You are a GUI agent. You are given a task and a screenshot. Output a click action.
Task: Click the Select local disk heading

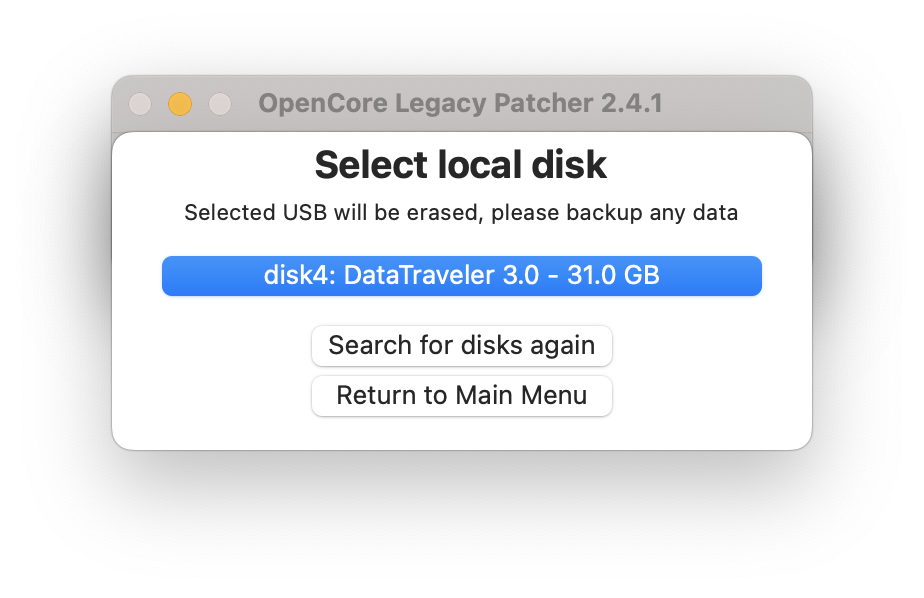[460, 164]
